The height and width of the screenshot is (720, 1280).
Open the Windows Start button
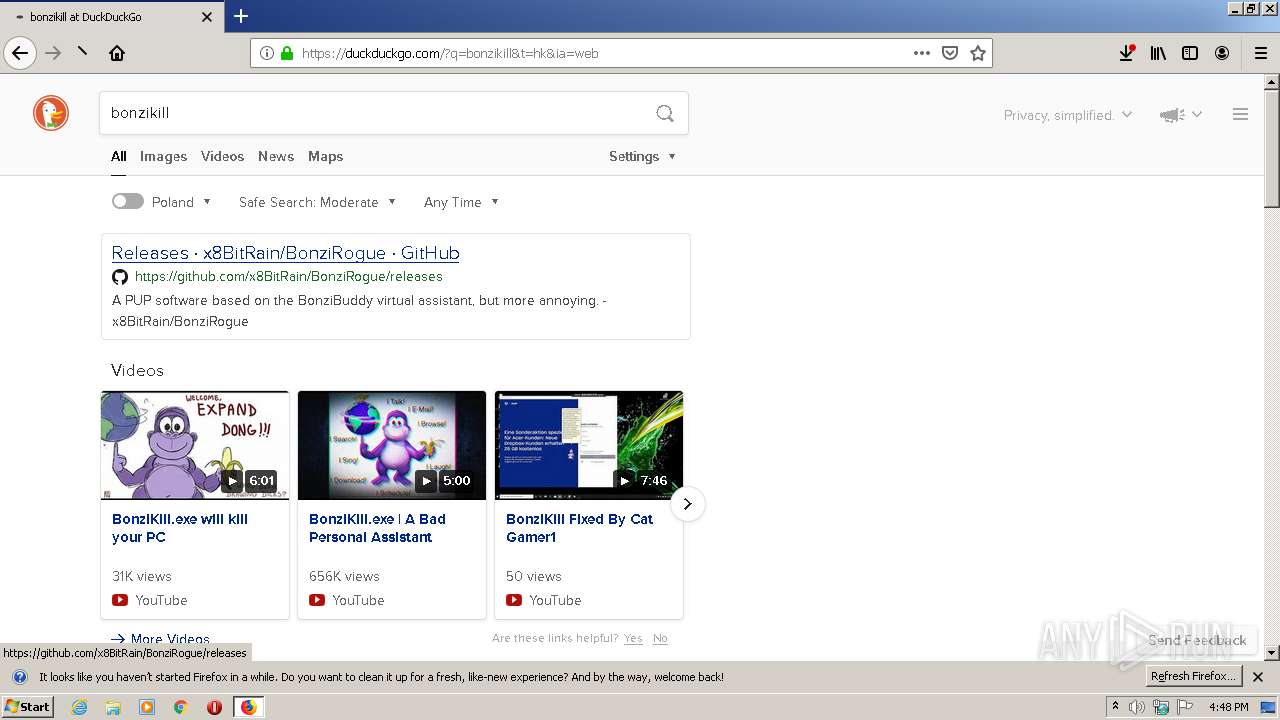point(27,707)
